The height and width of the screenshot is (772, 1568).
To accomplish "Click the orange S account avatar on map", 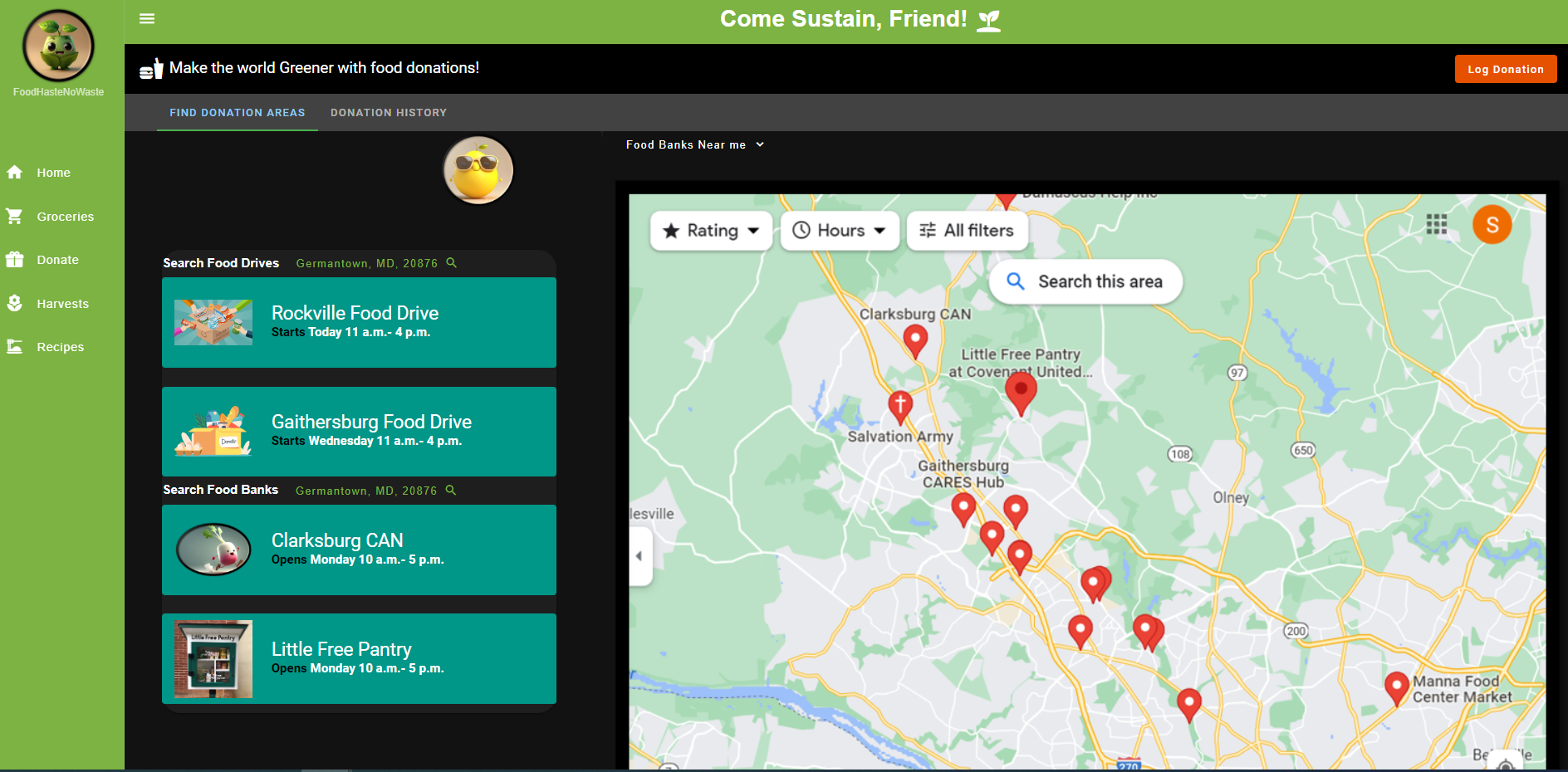I will pos(1492,225).
